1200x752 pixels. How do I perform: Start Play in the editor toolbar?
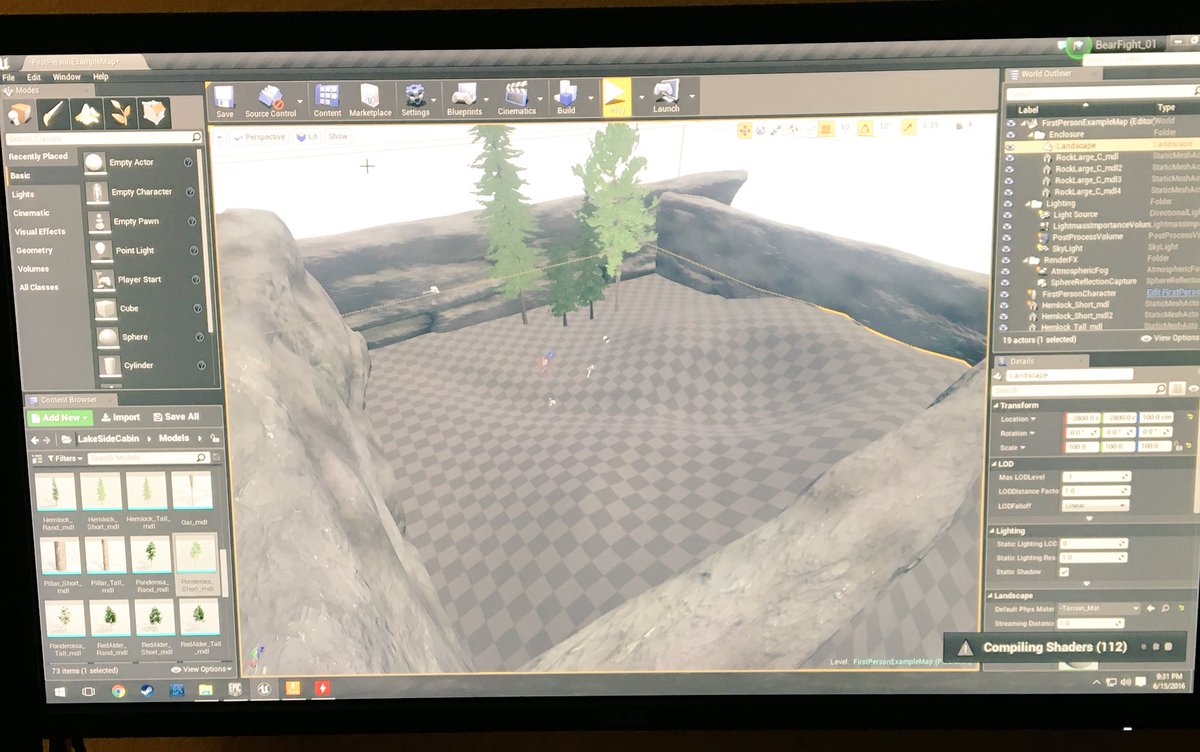615,98
